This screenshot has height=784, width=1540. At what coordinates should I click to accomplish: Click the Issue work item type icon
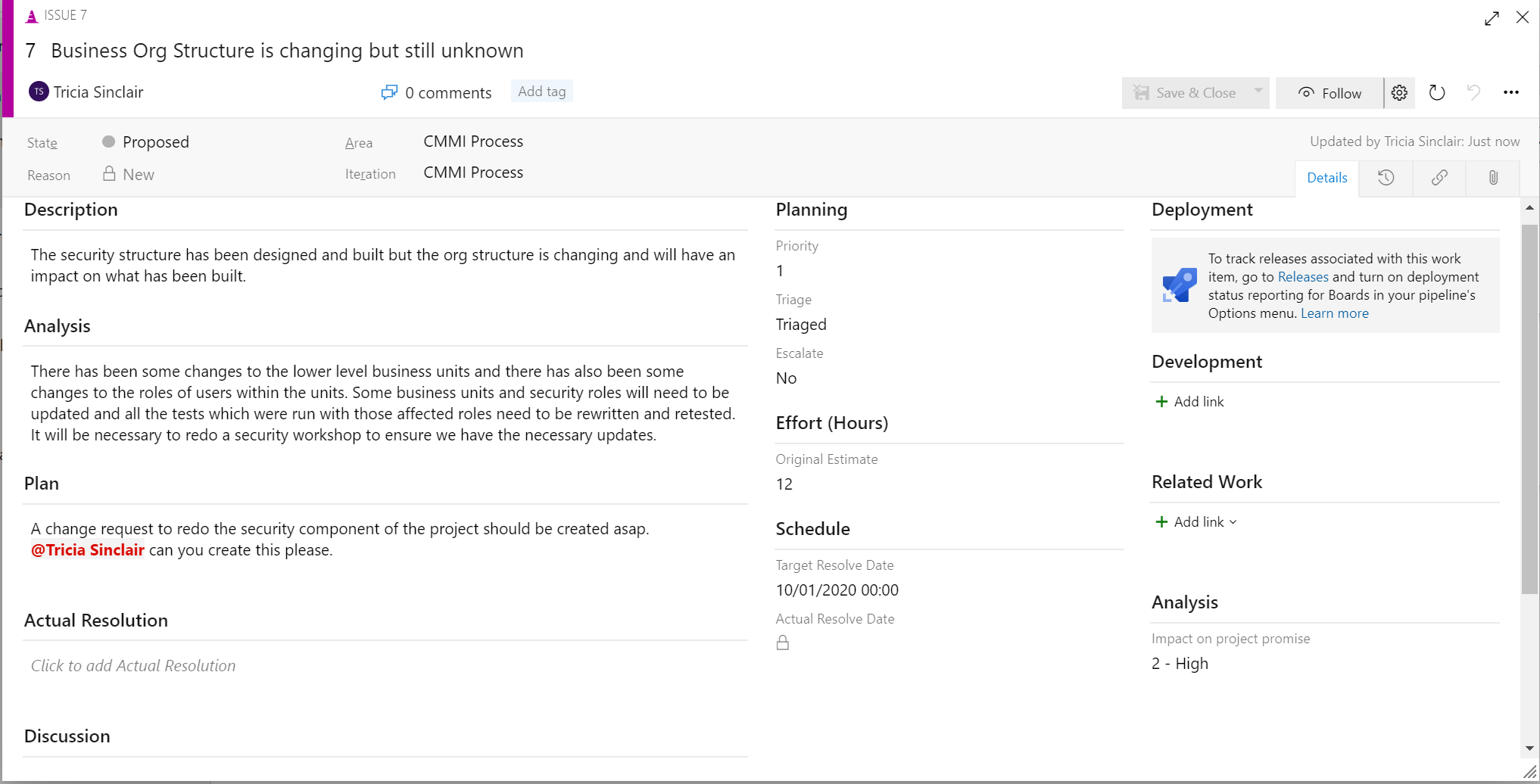30,14
